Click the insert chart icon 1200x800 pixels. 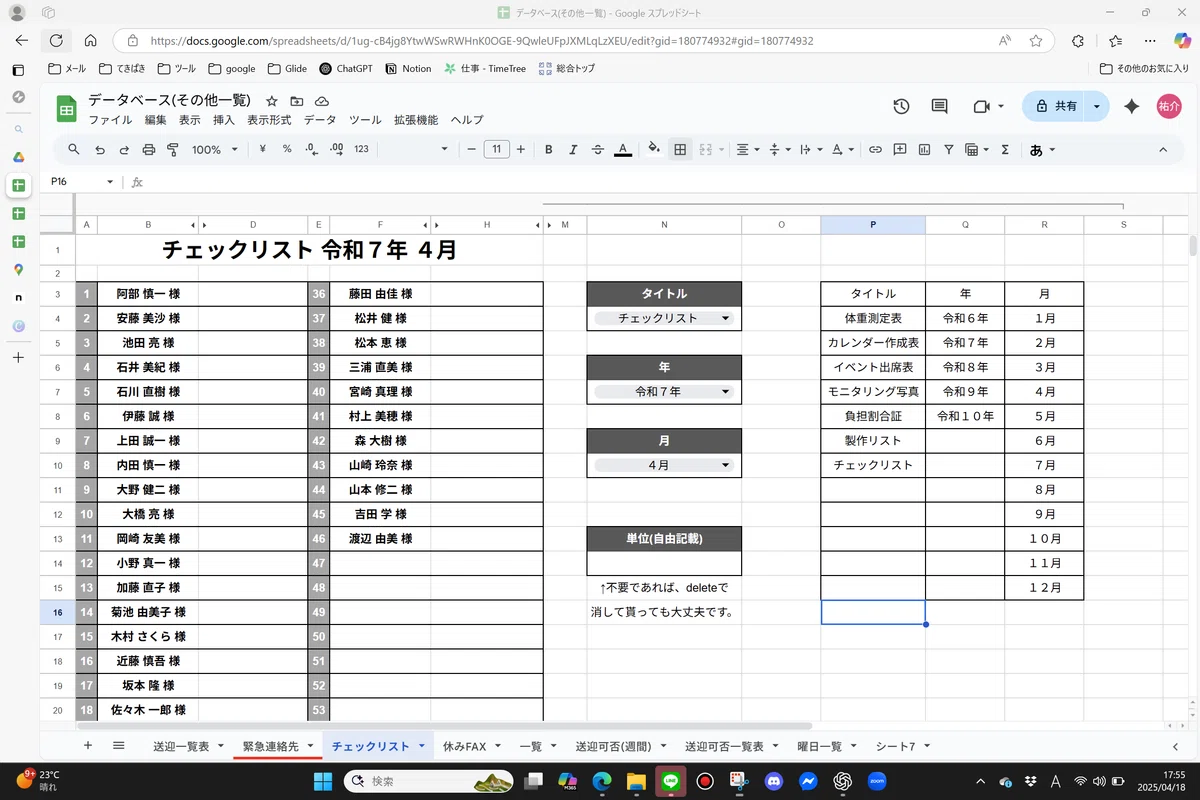point(924,150)
